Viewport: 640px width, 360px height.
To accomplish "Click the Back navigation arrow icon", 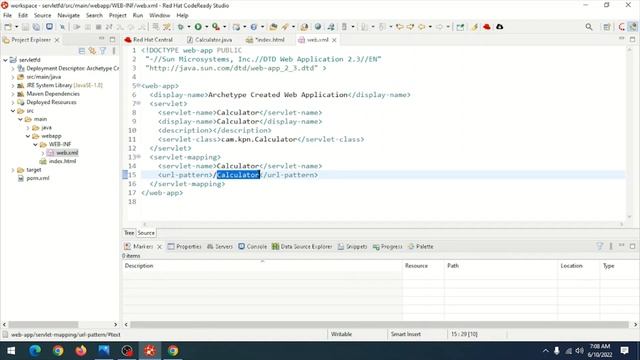I will coord(421,27).
